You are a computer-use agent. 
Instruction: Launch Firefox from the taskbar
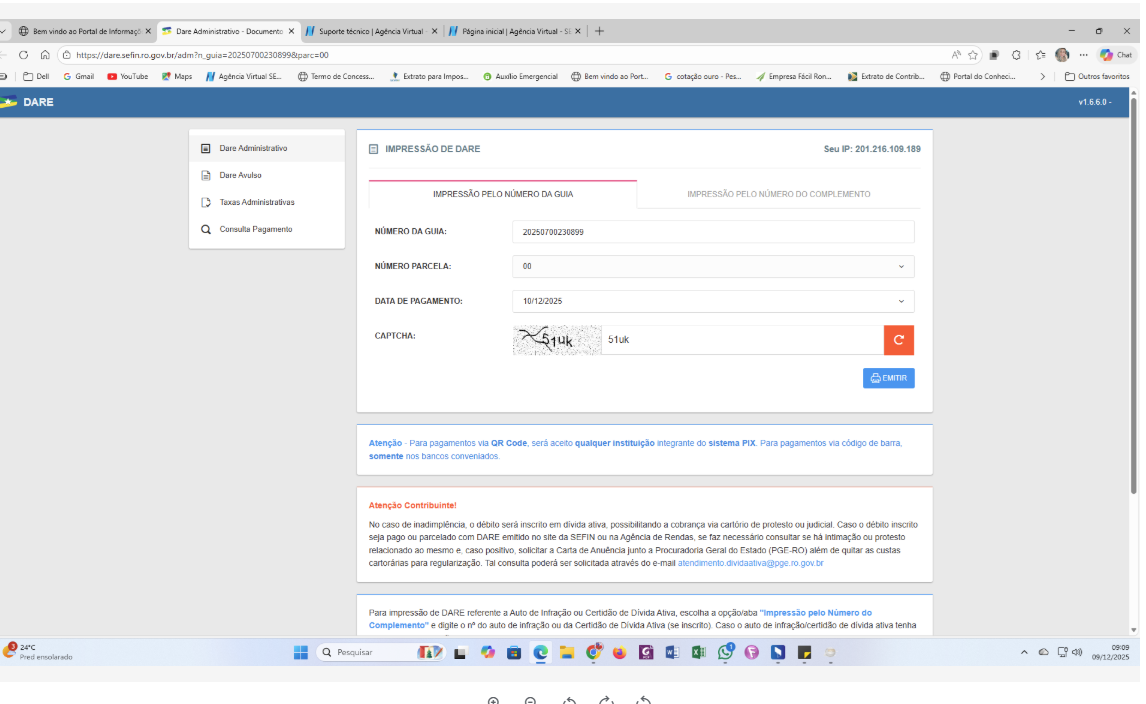pyautogui.click(x=619, y=652)
